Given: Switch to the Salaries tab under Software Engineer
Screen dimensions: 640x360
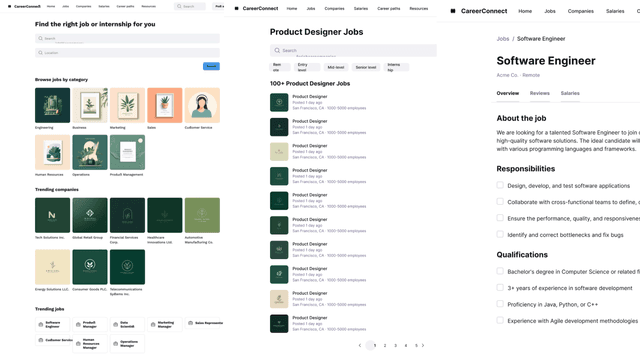Looking at the screenshot, I should [570, 93].
